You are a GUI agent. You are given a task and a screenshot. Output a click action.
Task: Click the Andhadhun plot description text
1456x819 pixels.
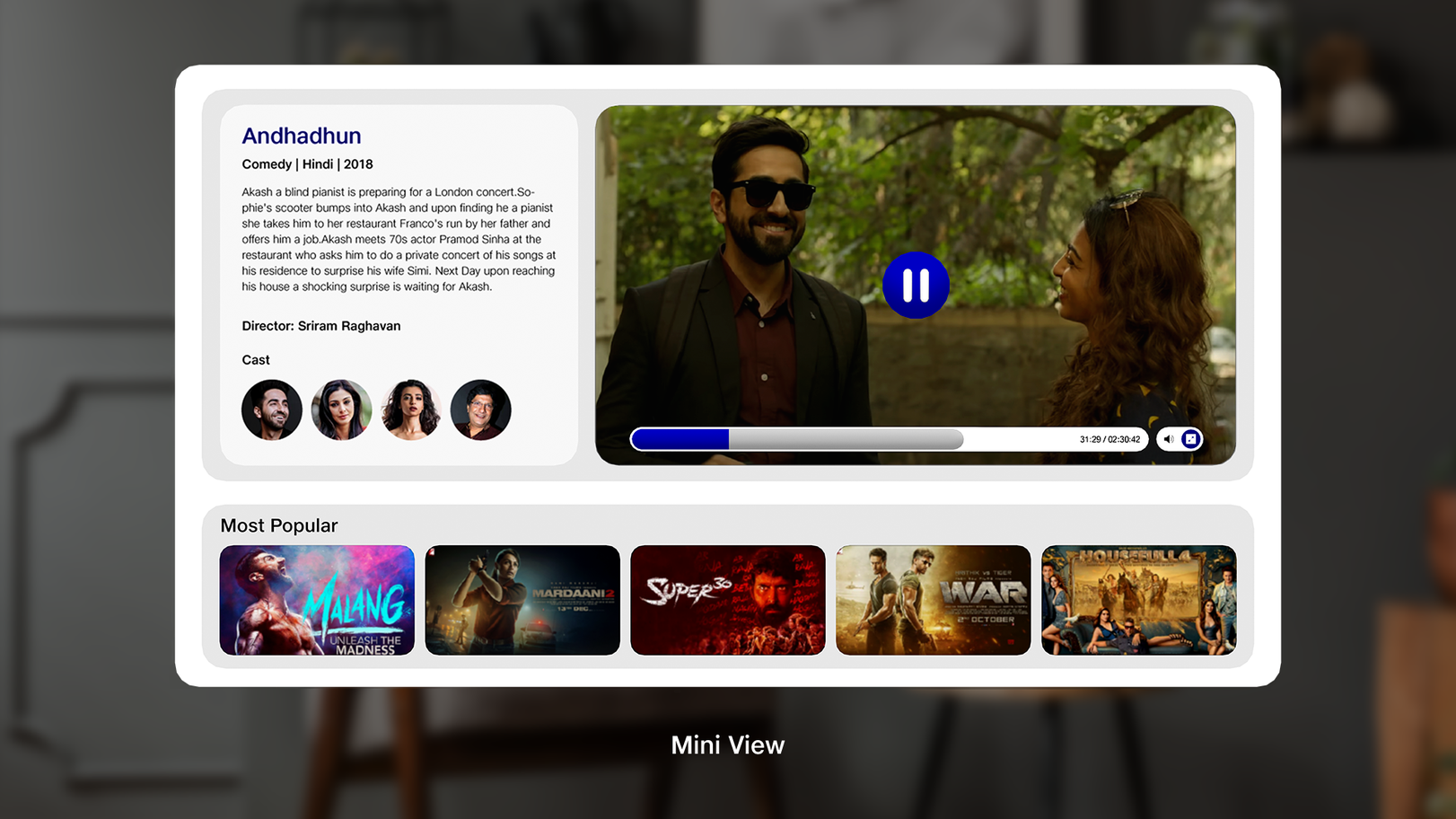coord(399,239)
